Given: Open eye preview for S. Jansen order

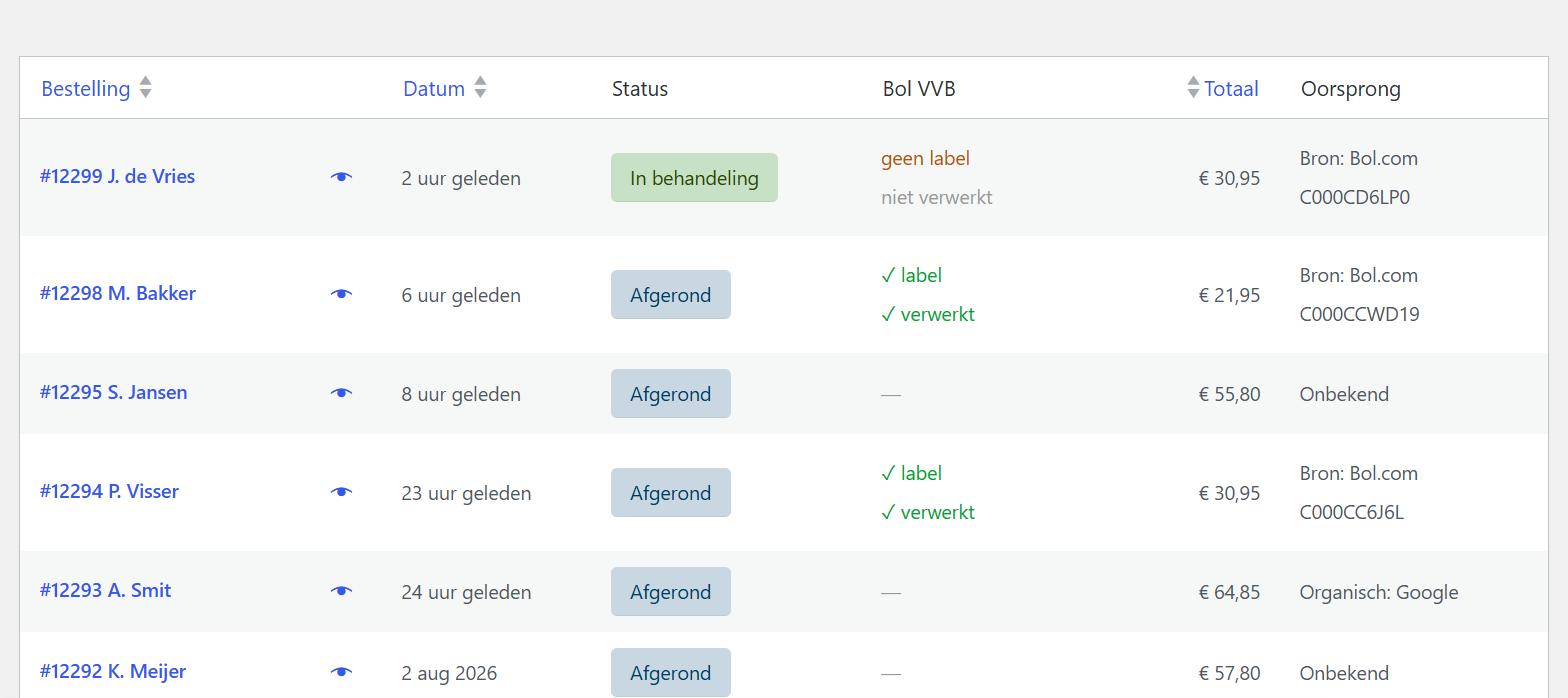Looking at the screenshot, I should (x=341, y=393).
